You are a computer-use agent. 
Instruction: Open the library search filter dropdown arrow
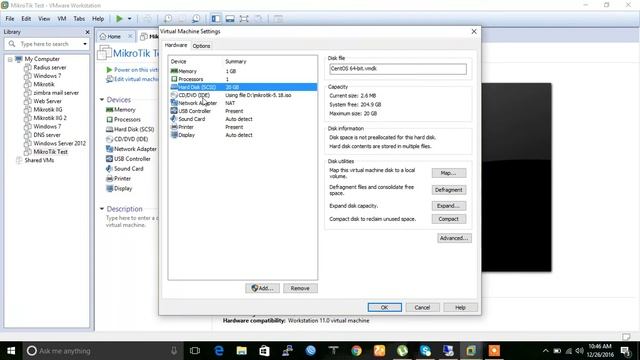pyautogui.click(x=85, y=44)
